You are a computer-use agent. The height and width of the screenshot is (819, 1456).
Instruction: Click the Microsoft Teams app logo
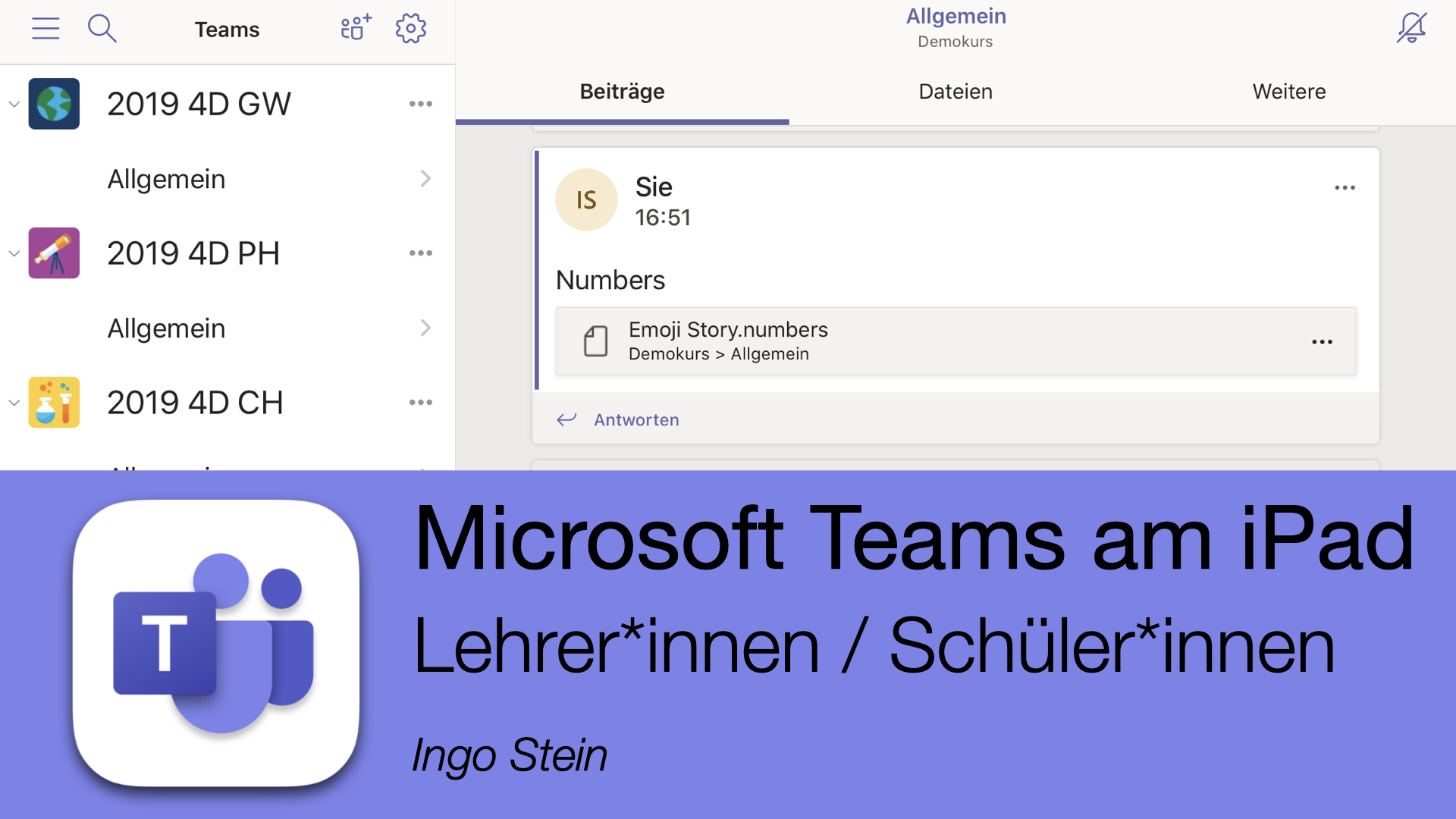(x=216, y=643)
